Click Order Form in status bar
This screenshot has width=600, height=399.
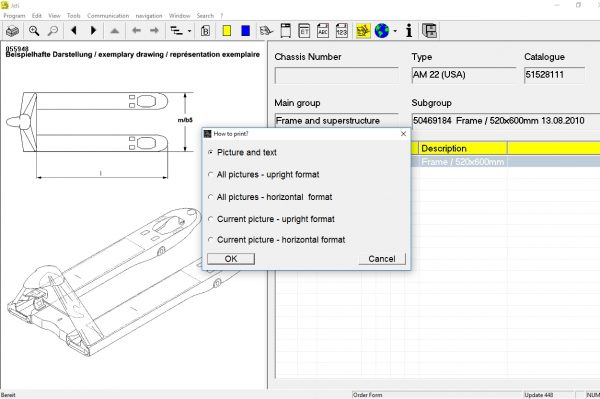tap(367, 395)
